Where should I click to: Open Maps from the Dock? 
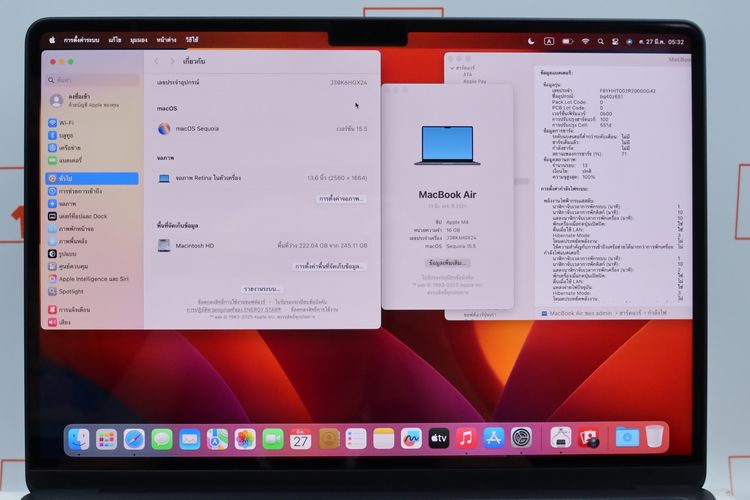click(217, 439)
